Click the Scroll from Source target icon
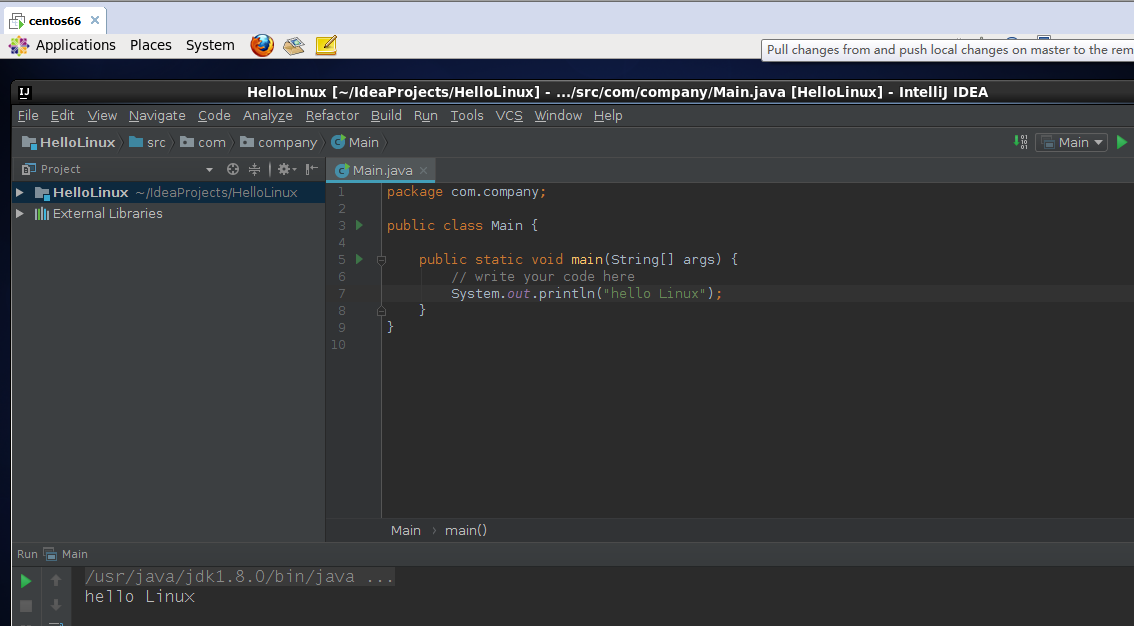The height and width of the screenshot is (626, 1134). click(232, 169)
